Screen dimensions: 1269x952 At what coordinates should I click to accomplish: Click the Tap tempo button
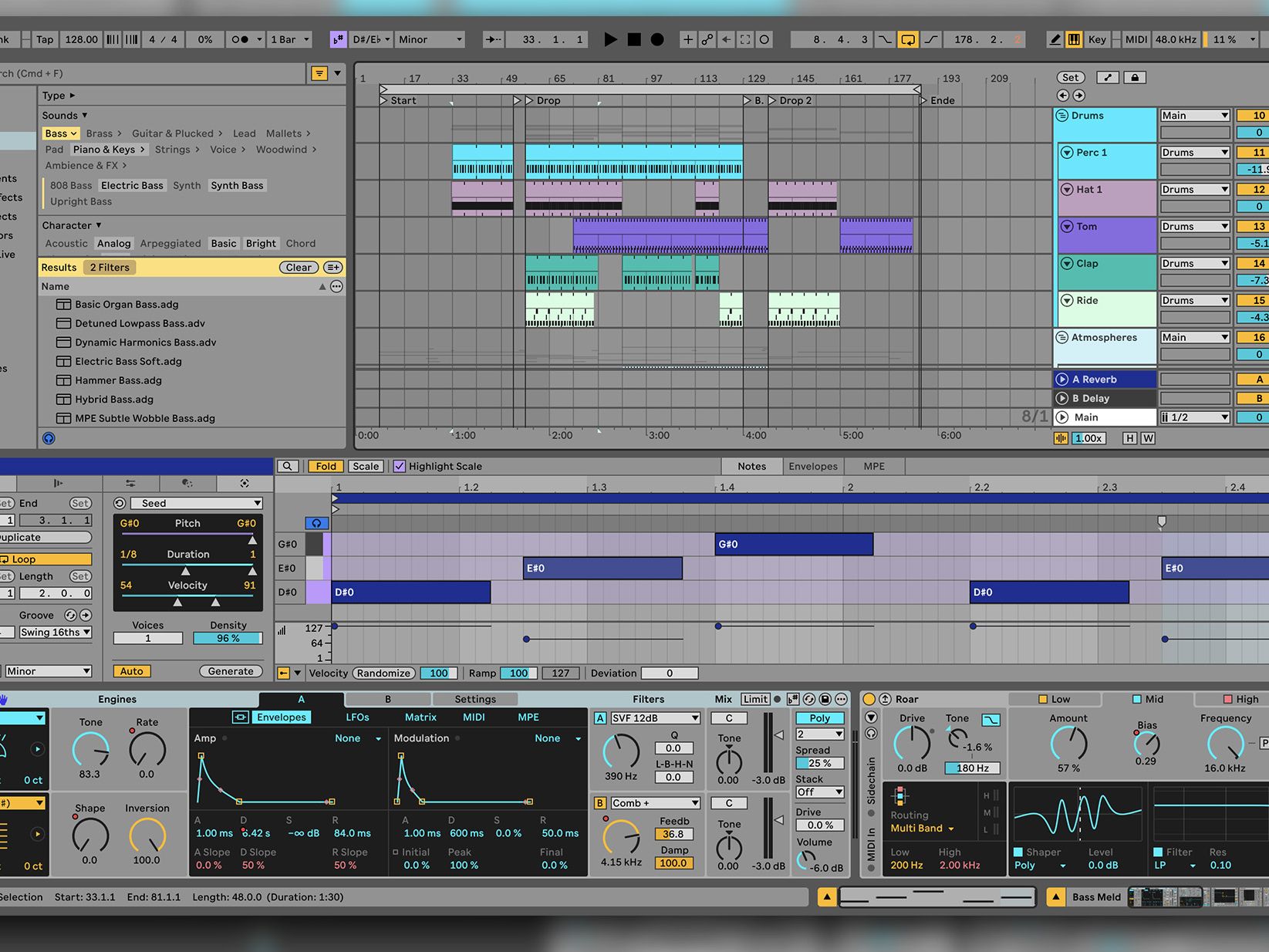coord(45,39)
